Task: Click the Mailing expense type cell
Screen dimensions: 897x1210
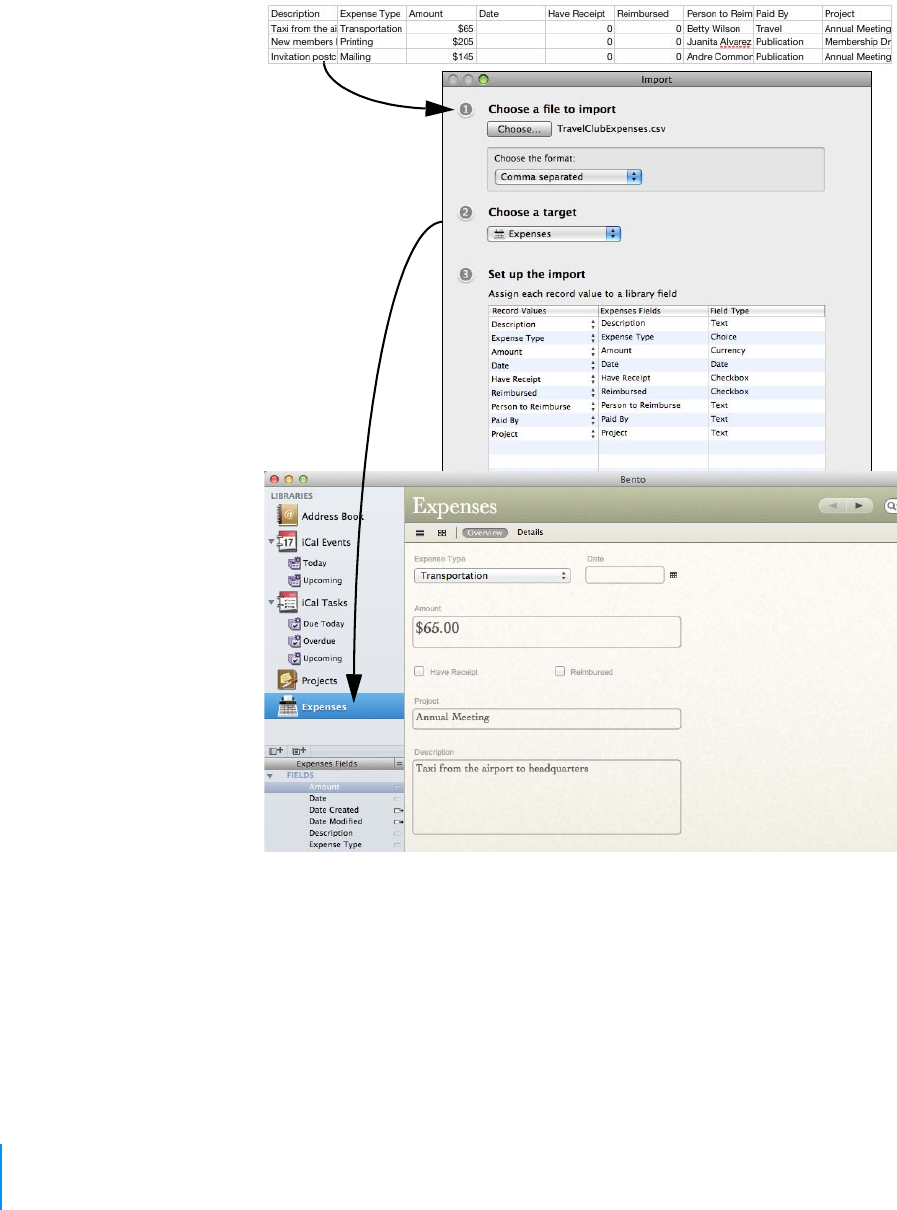Action: pos(372,57)
